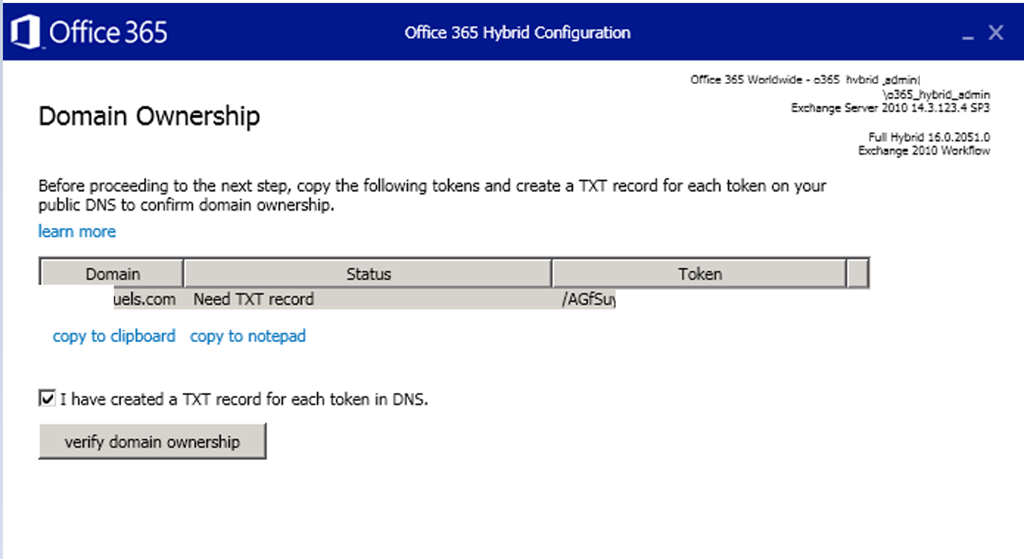The height and width of the screenshot is (559, 1024).
Task: Sort by the Domain column header
Action: 112,274
